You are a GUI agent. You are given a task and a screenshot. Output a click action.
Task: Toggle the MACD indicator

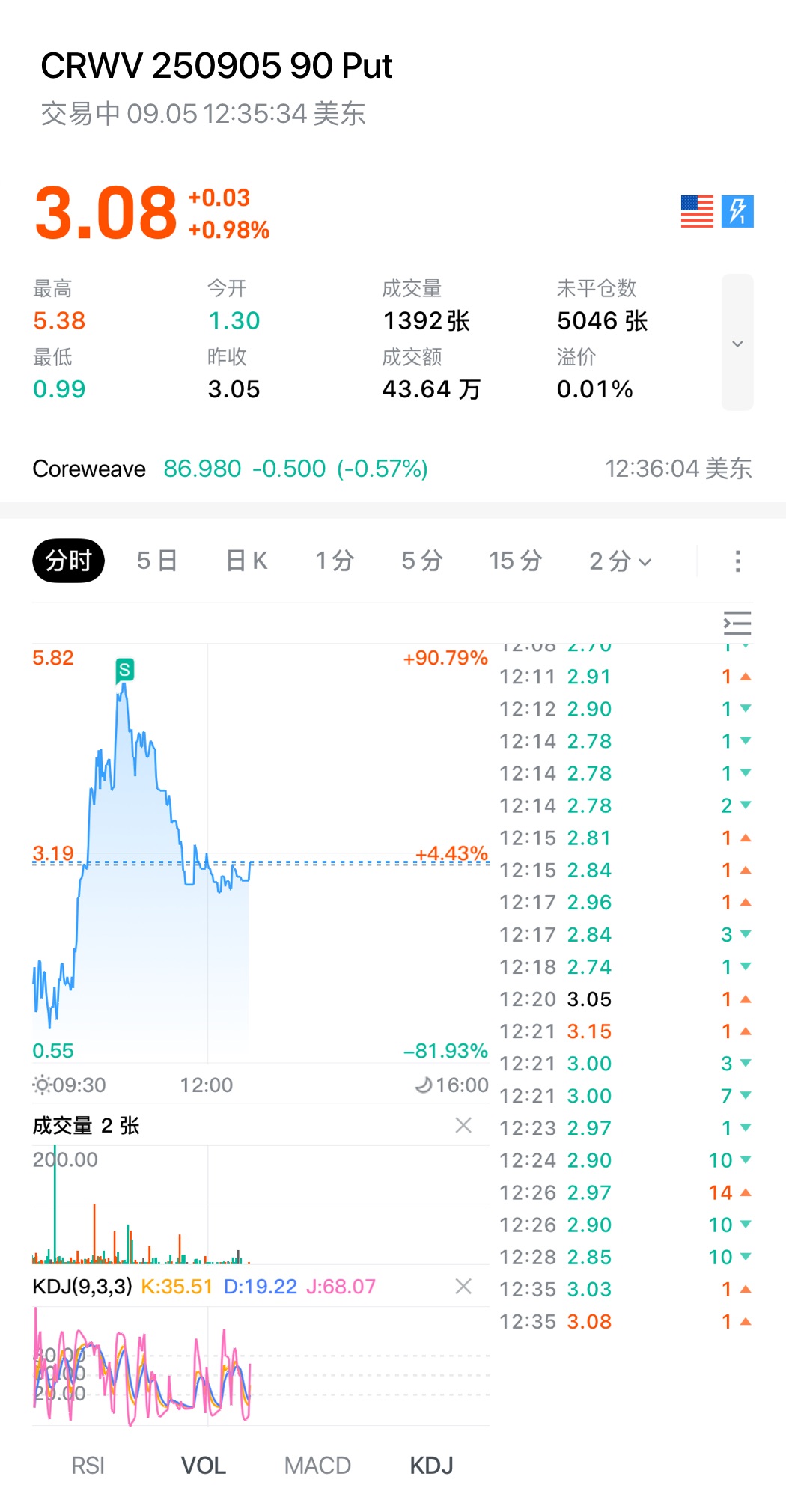coord(317,1466)
